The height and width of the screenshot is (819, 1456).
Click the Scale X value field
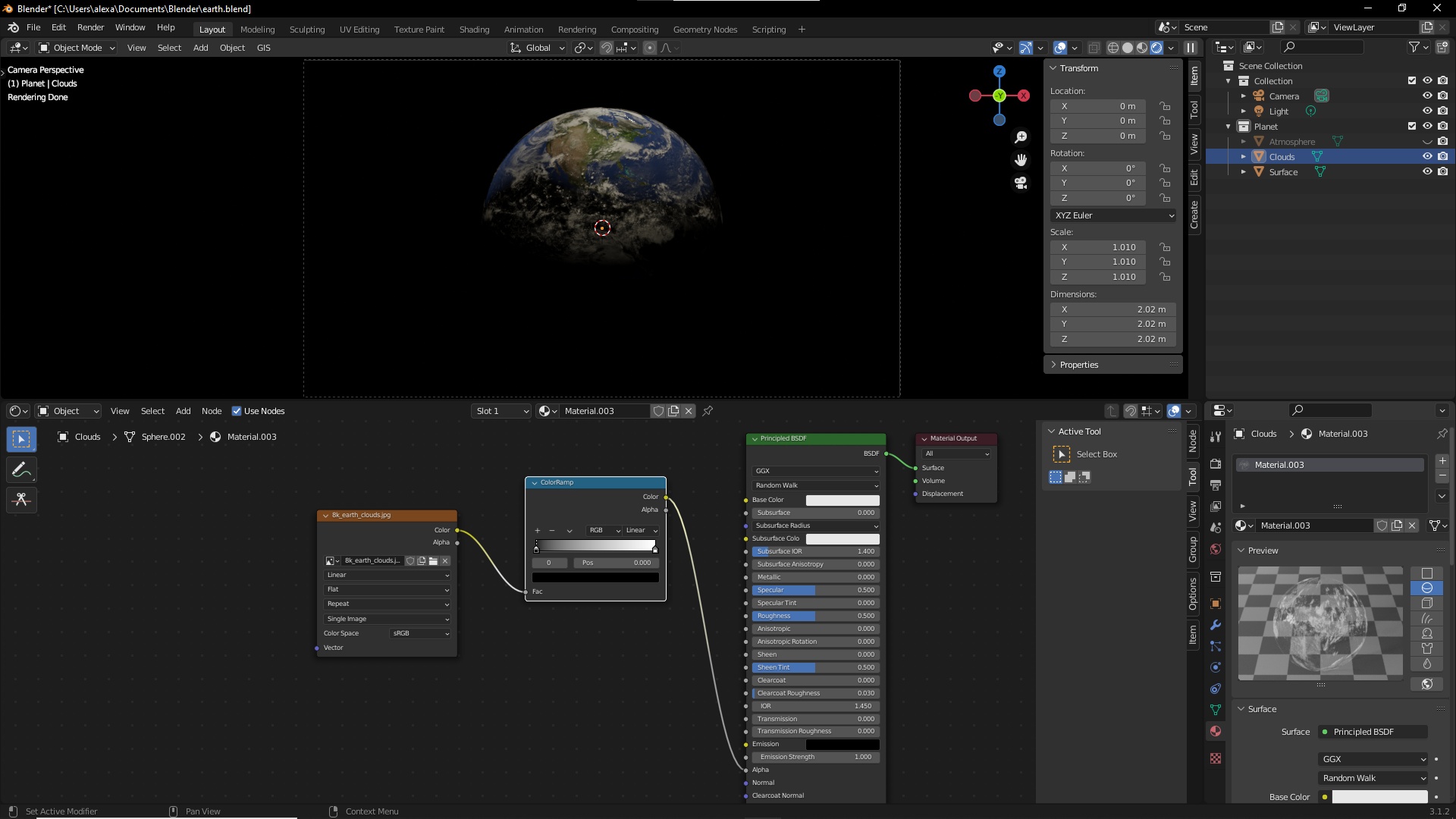(1098, 247)
